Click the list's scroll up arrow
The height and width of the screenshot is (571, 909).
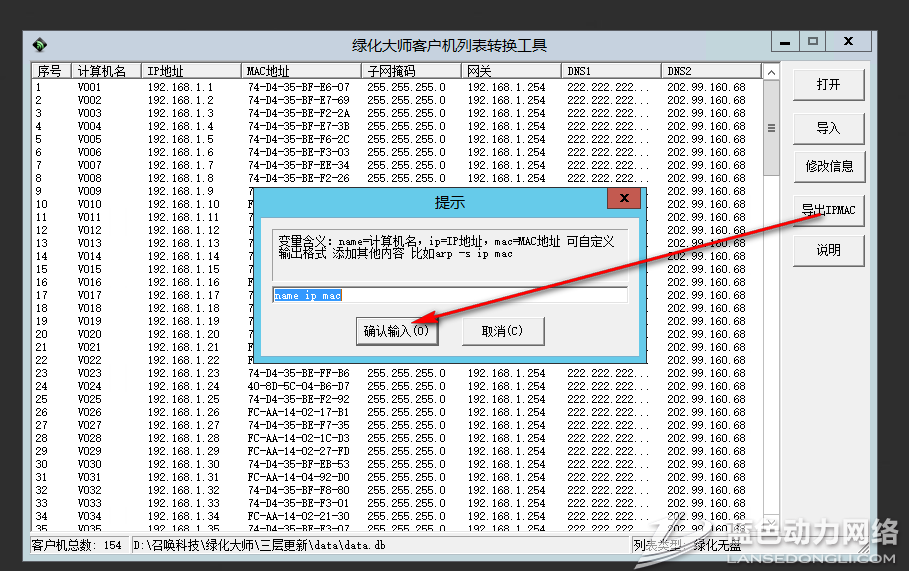[771, 72]
